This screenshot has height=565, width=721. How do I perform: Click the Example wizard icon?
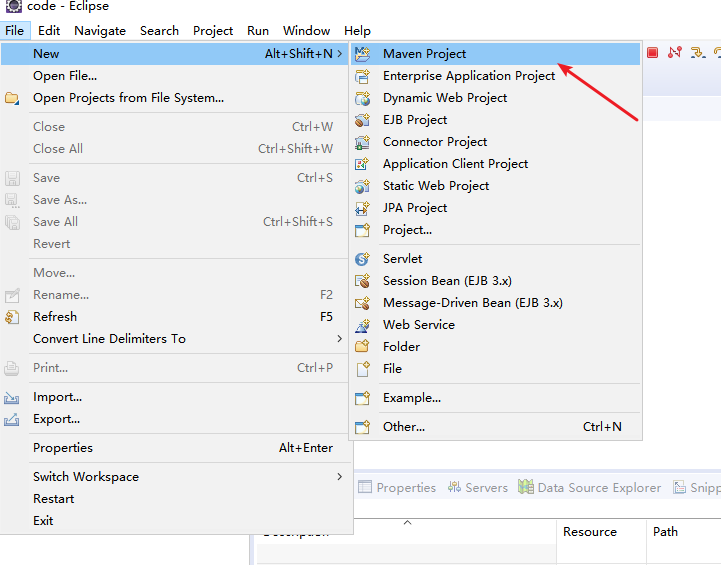[x=362, y=398]
